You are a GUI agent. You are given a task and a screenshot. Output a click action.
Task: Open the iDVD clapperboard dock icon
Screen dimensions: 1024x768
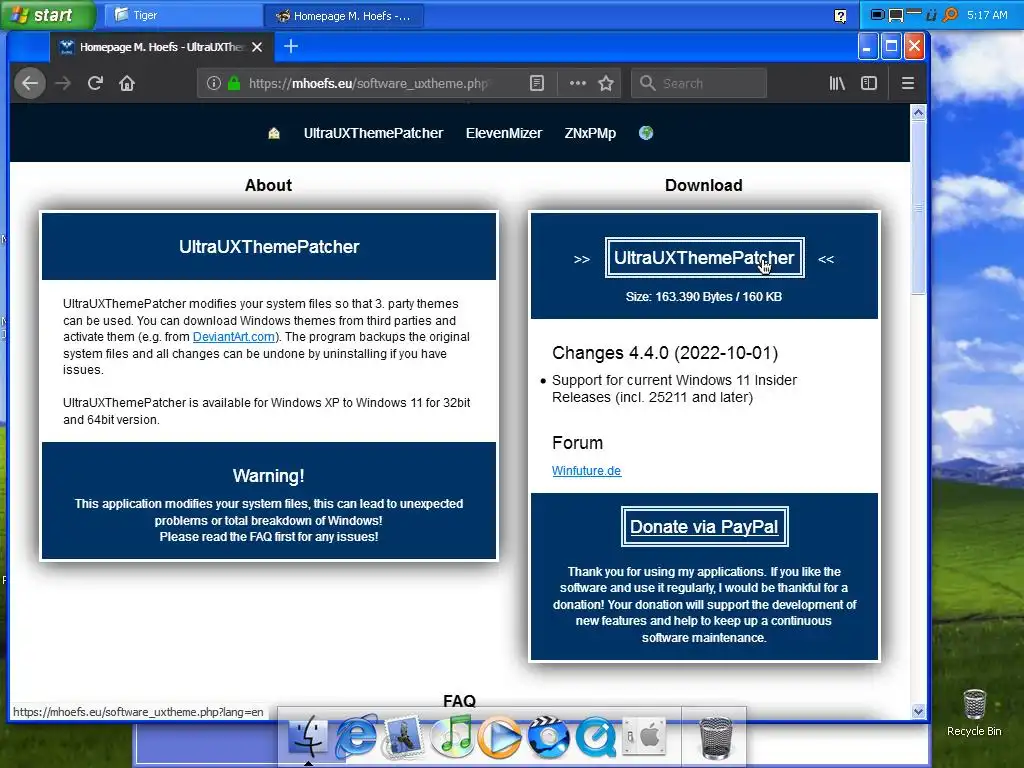coord(548,737)
